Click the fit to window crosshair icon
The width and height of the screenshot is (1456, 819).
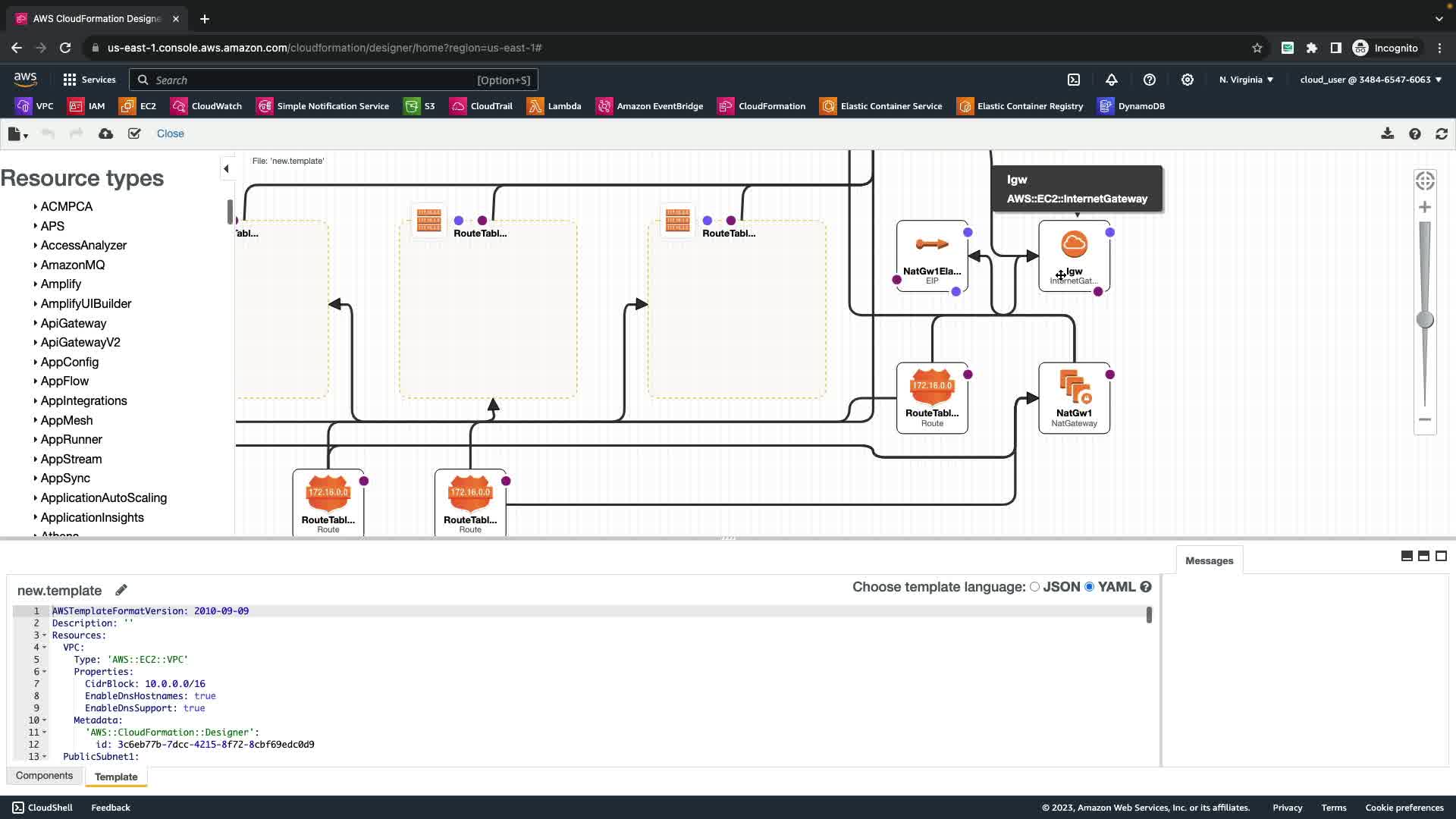tap(1425, 180)
